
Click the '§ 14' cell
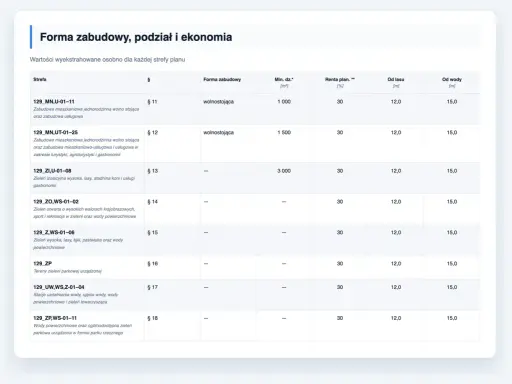152,202
